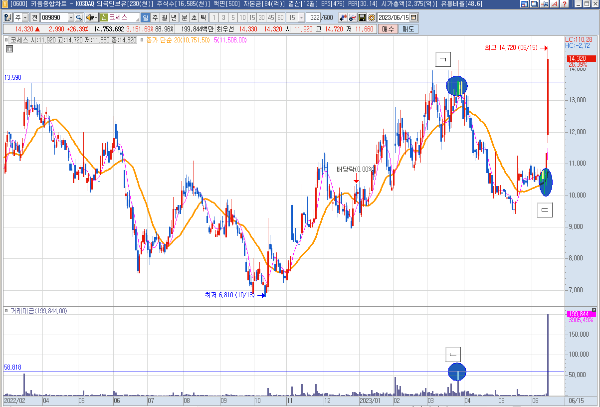
Task: Click the small corner icon at the volume pane top right
Action: (x=594, y=310)
